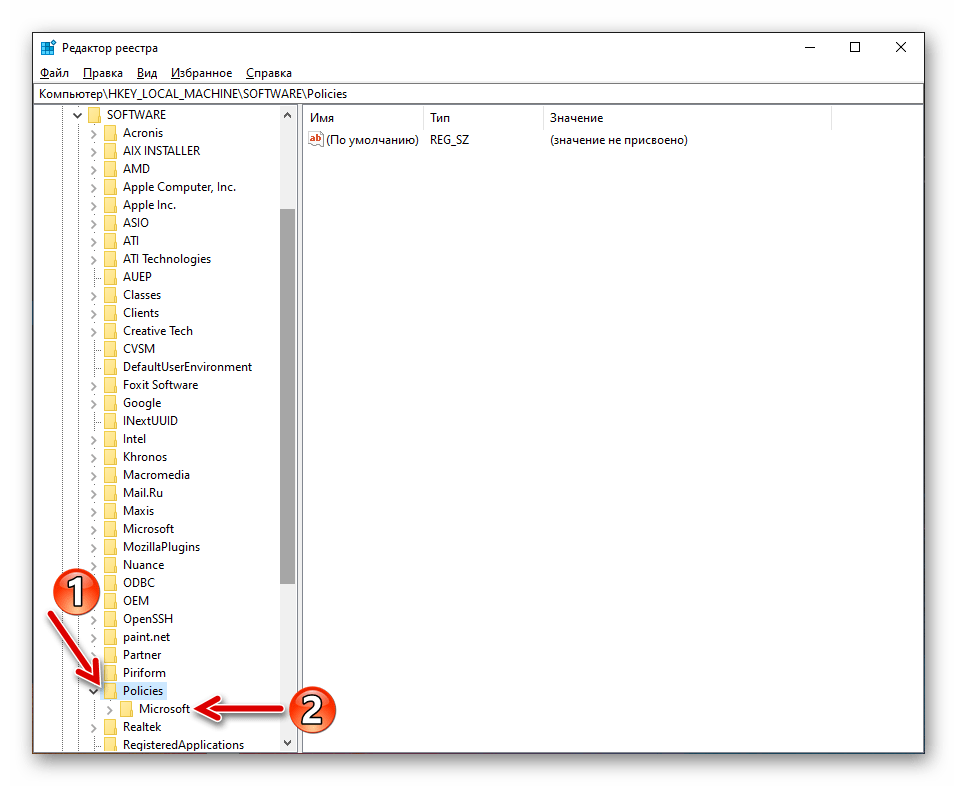This screenshot has width=957, height=786.
Task: Select the RegisteredApplications key
Action: point(183,745)
